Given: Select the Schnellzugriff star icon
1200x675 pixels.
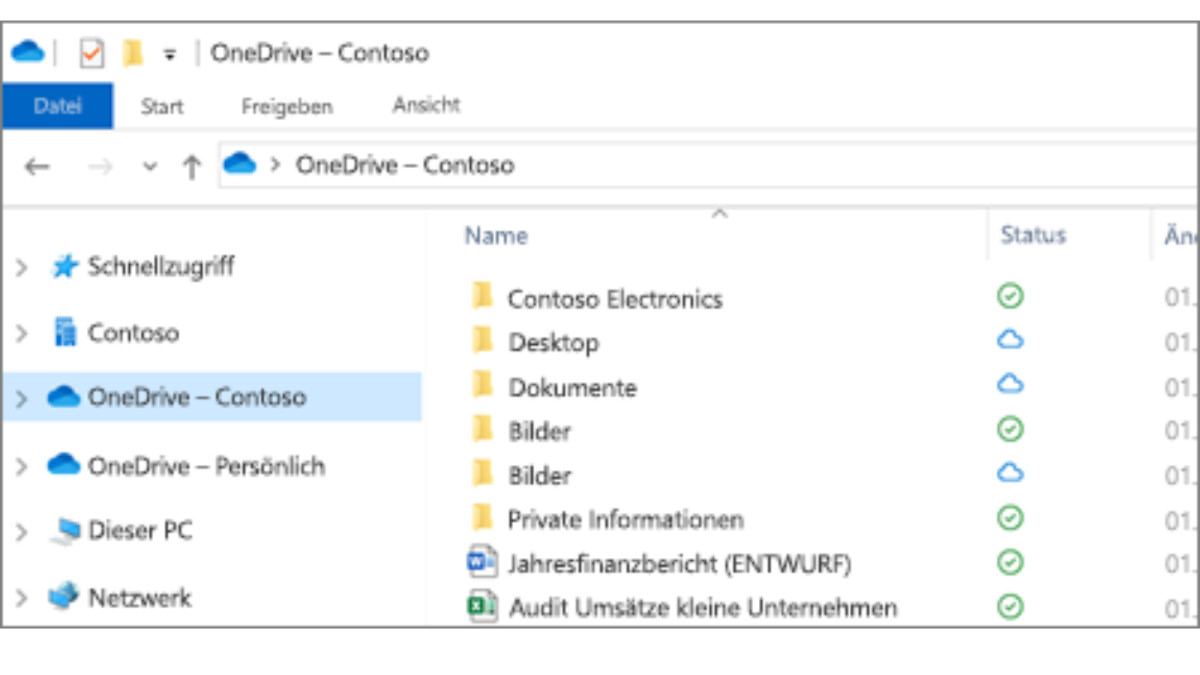Looking at the screenshot, I should tap(65, 266).
